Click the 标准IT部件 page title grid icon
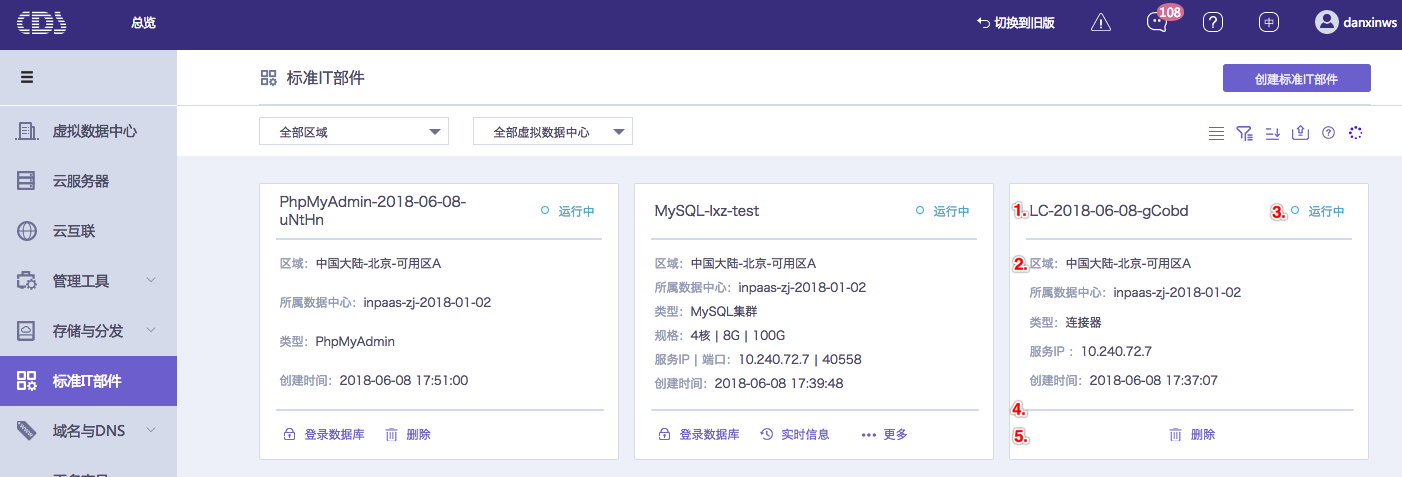The height and width of the screenshot is (477, 1402). (268, 78)
